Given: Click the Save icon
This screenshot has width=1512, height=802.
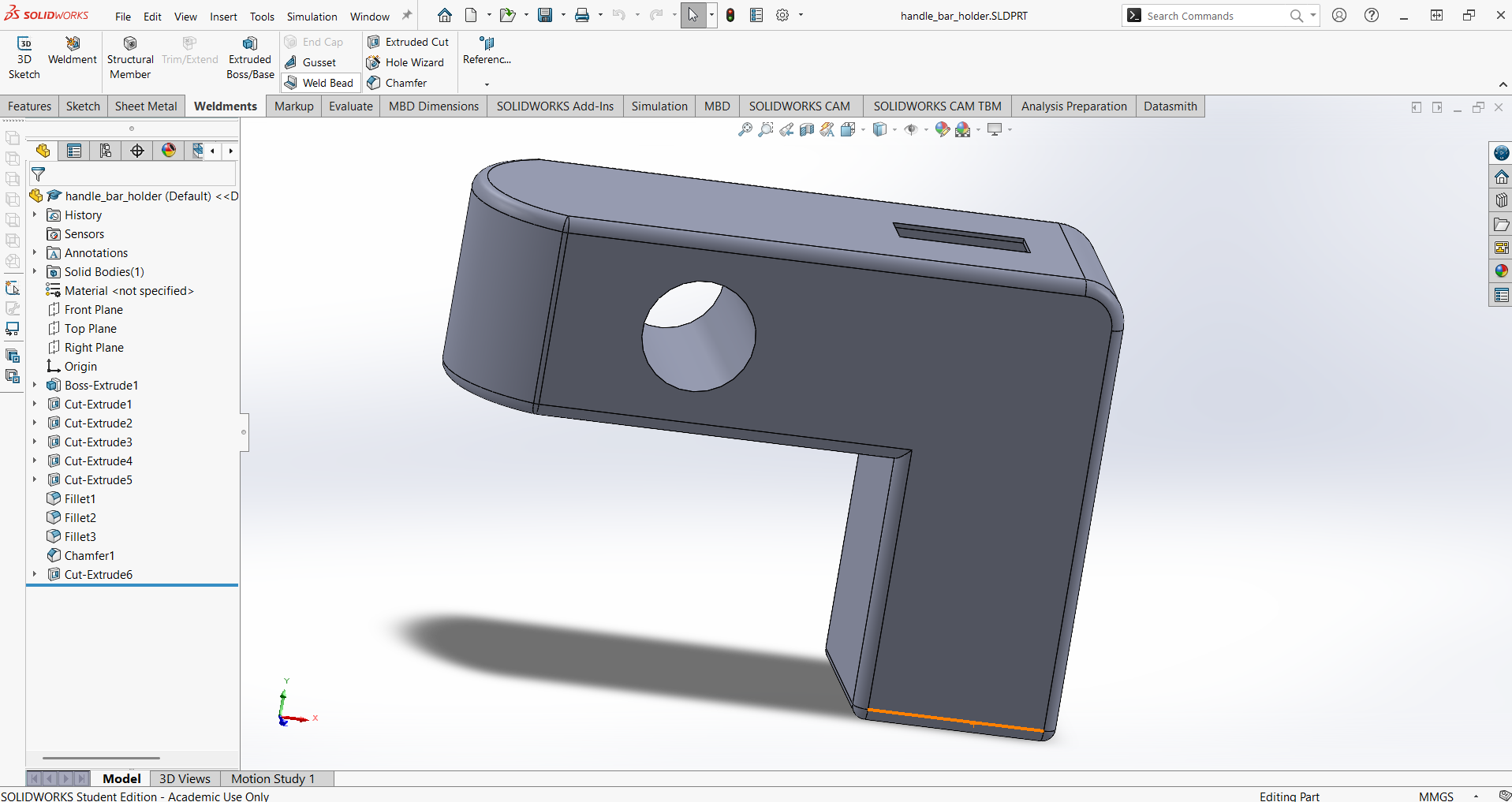Looking at the screenshot, I should tap(545, 15).
